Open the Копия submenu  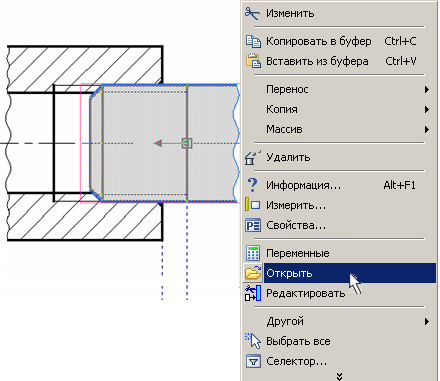coord(282,109)
